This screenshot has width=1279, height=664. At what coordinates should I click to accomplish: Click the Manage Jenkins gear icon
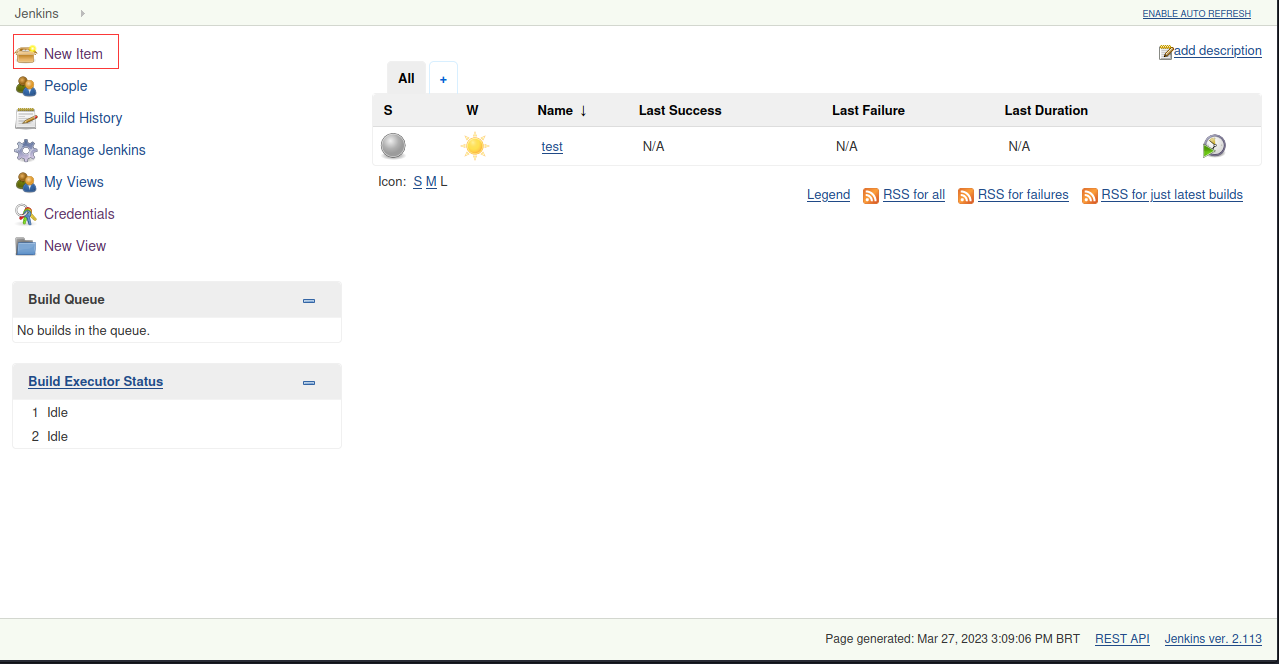click(x=26, y=150)
